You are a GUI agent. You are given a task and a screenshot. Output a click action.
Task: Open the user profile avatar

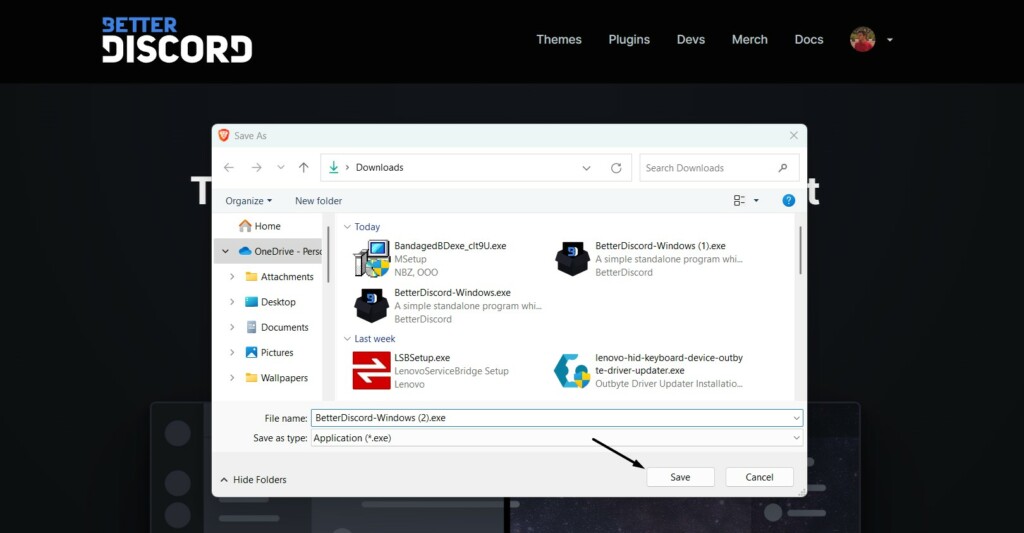click(862, 40)
